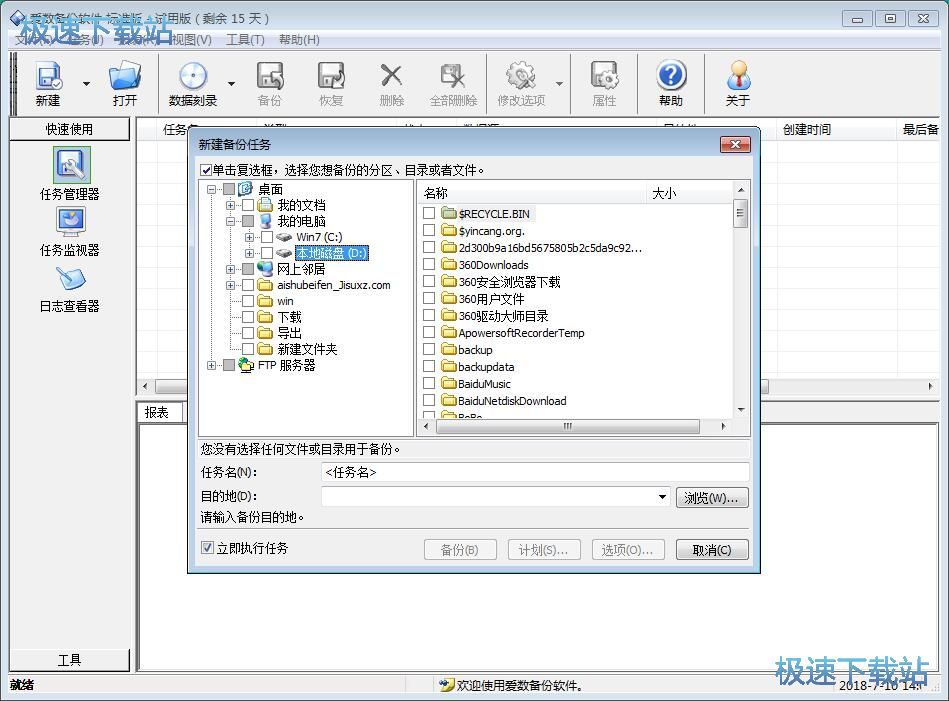Open the 工具 sidebar section
949x701 pixels.
tap(70, 659)
